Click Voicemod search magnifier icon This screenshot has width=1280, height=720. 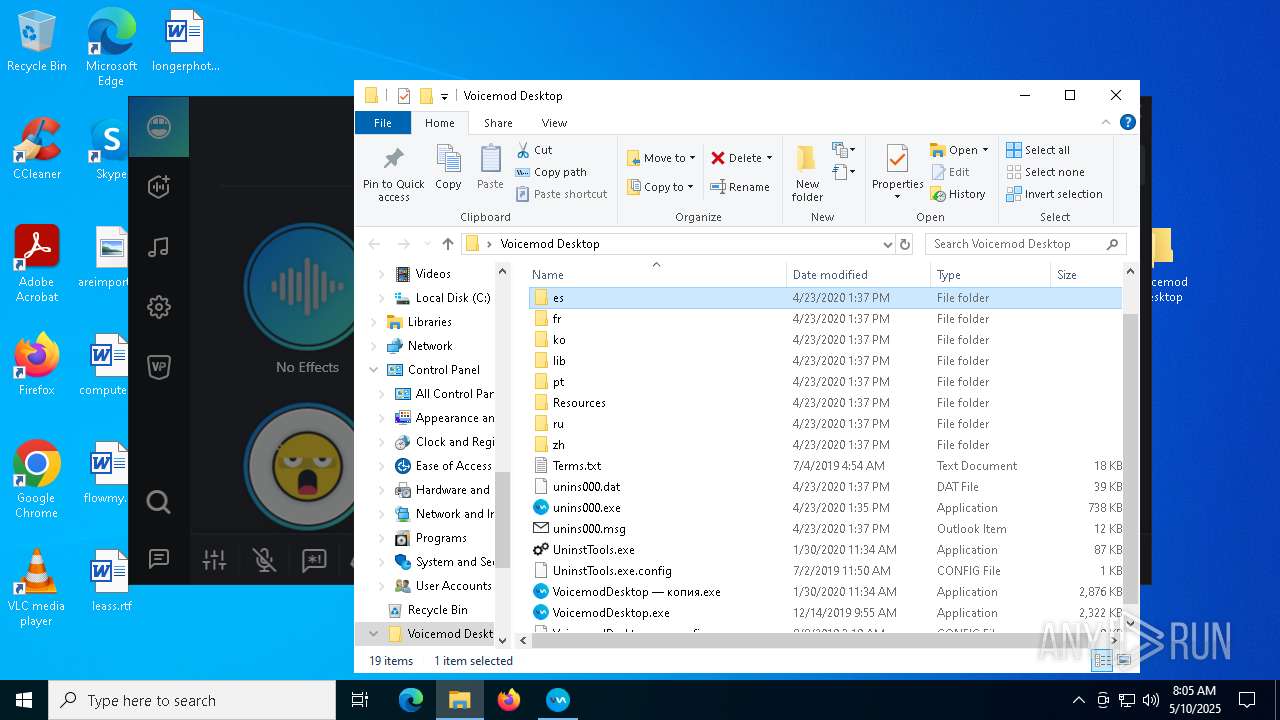(x=159, y=501)
